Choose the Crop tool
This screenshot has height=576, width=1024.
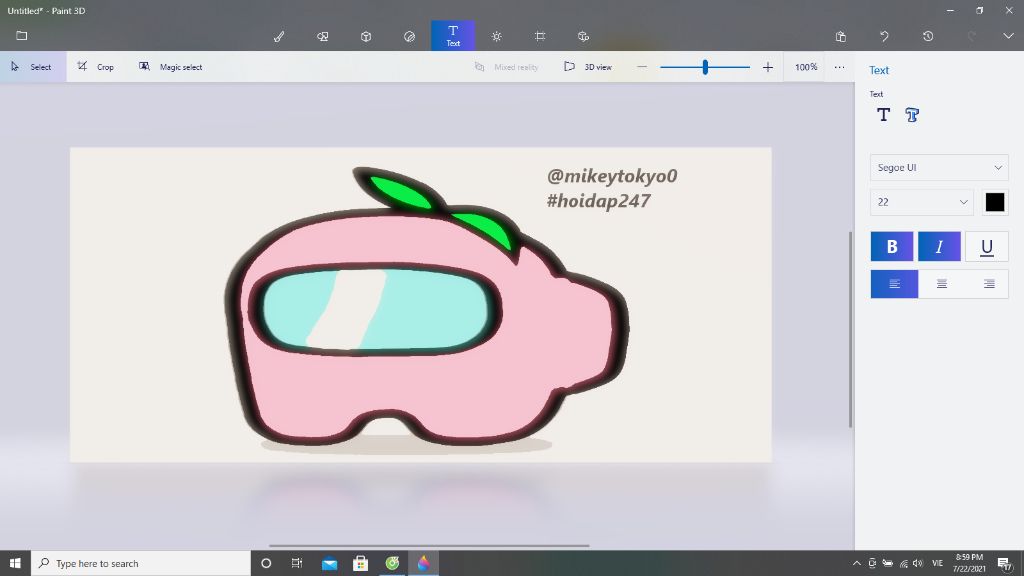click(x=95, y=67)
